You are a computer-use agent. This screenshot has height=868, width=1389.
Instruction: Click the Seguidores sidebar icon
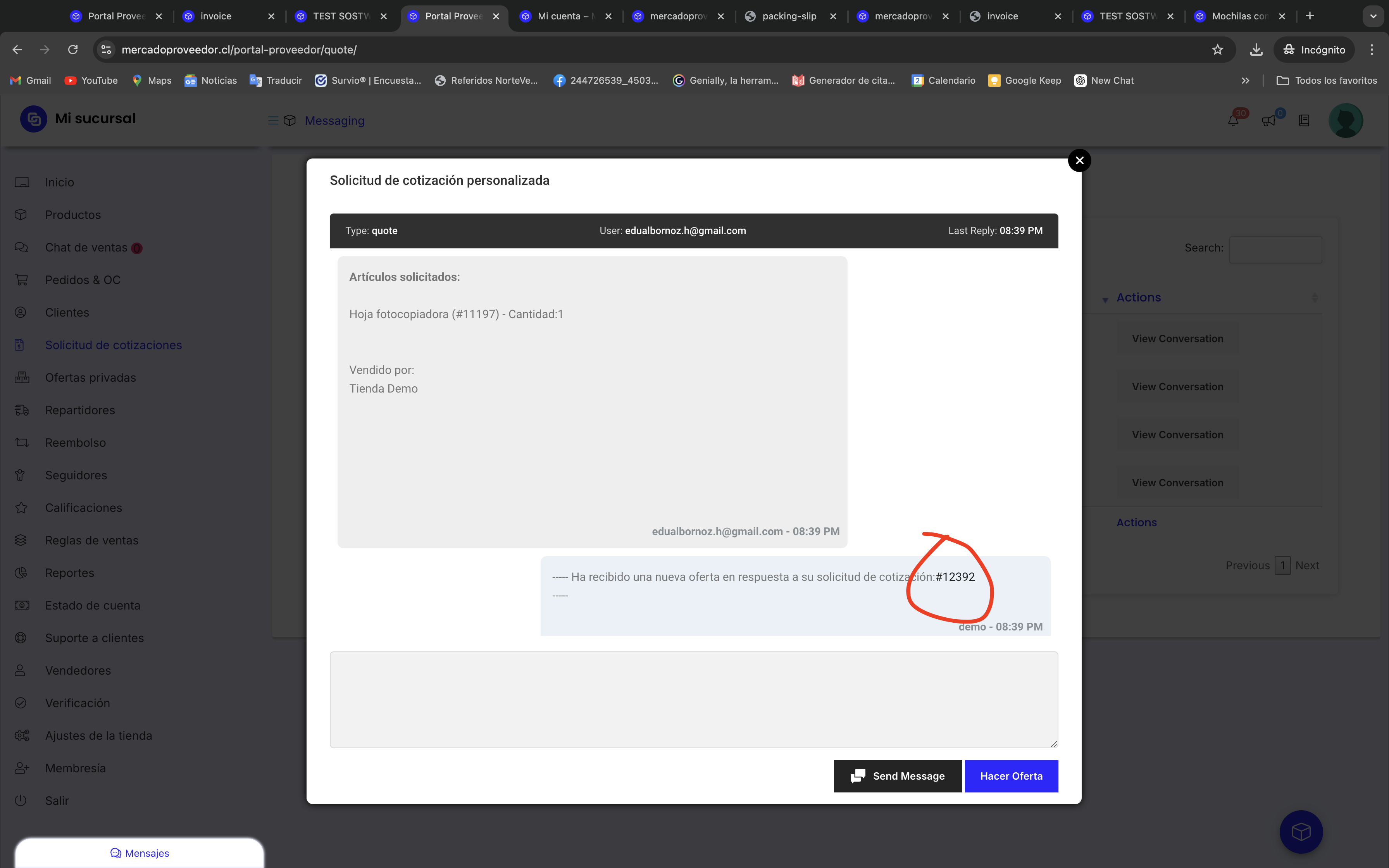[x=21, y=475]
